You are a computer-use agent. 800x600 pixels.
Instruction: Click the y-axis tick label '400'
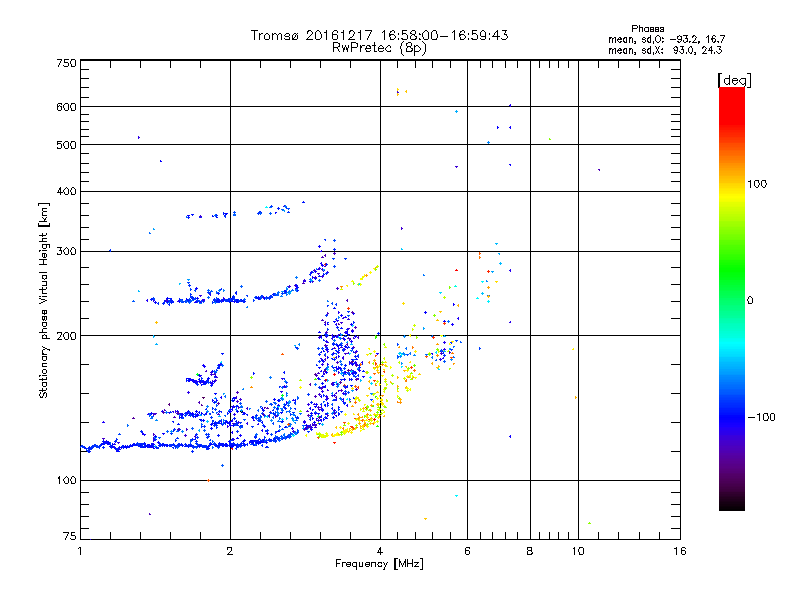tap(67, 191)
